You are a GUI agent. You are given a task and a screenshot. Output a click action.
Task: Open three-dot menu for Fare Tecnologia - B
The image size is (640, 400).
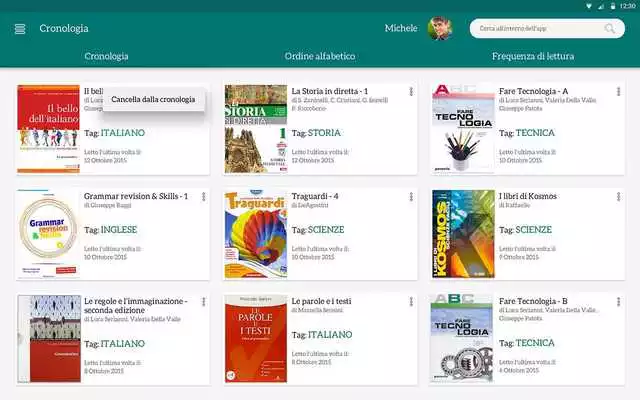617,302
